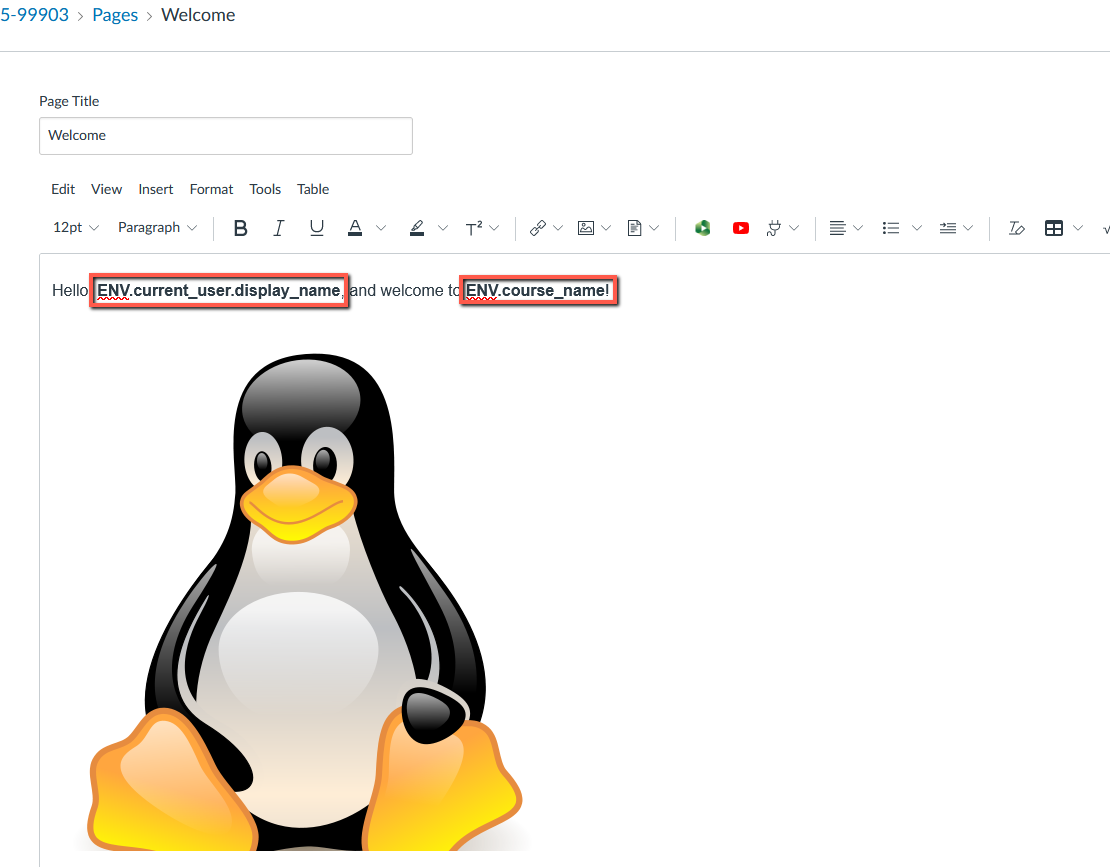Expand the superscript options arrow

point(494,228)
